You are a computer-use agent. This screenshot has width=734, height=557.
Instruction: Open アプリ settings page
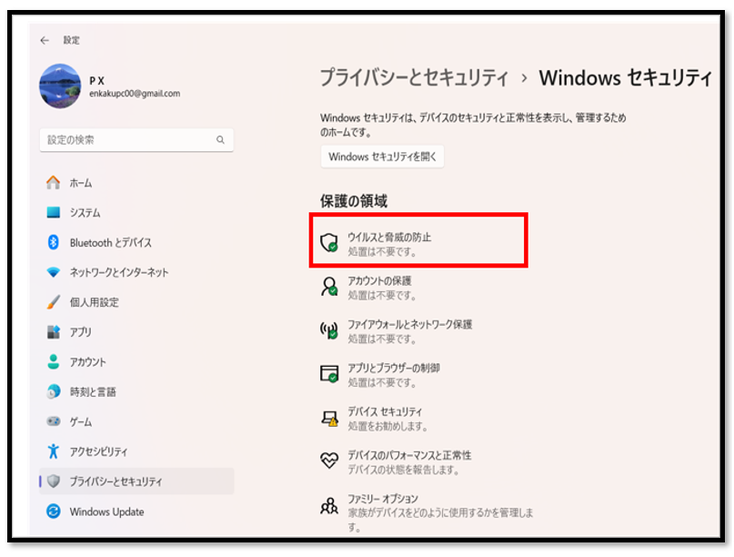pos(136,332)
